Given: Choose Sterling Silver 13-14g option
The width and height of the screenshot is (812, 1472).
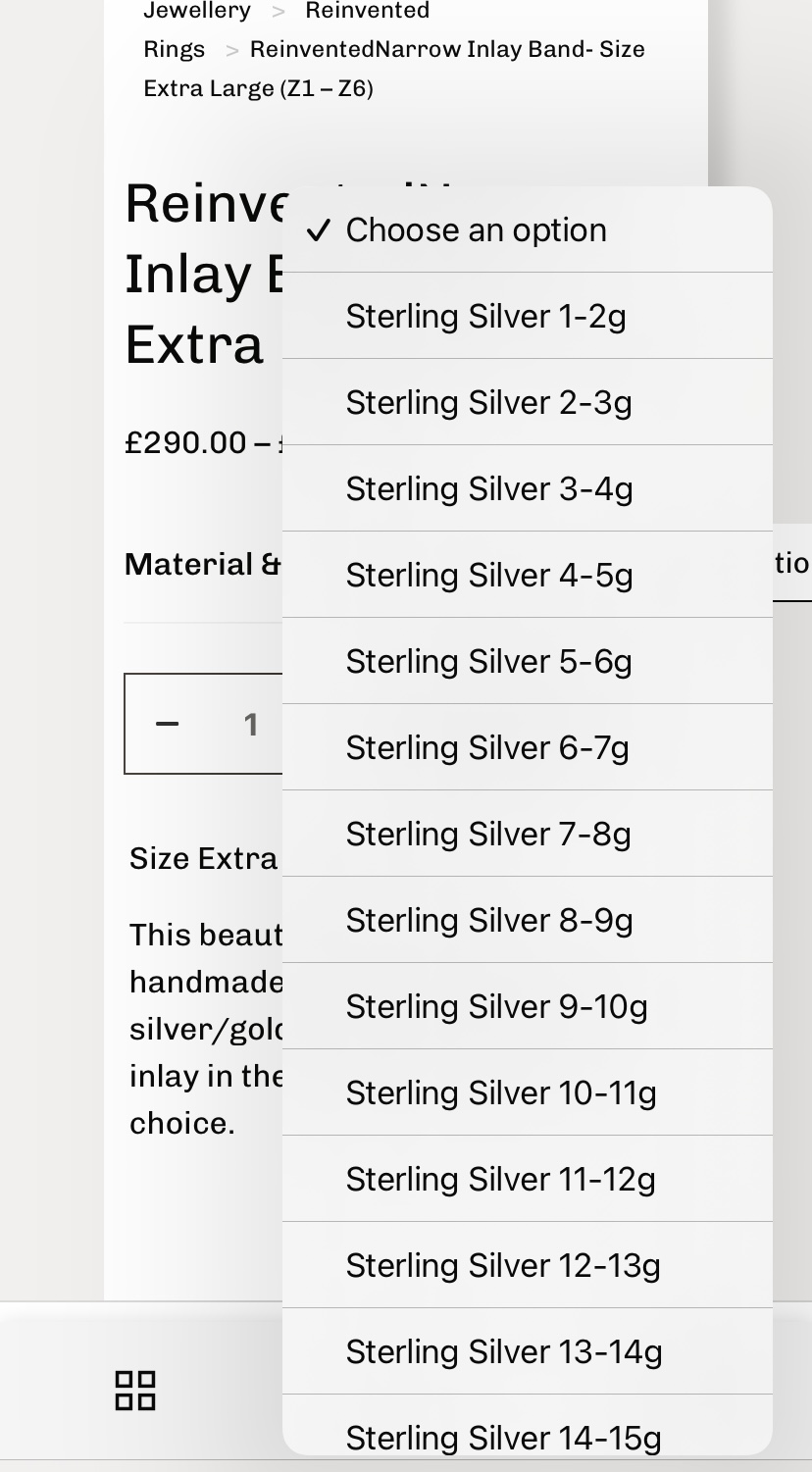Looking at the screenshot, I should (503, 1352).
